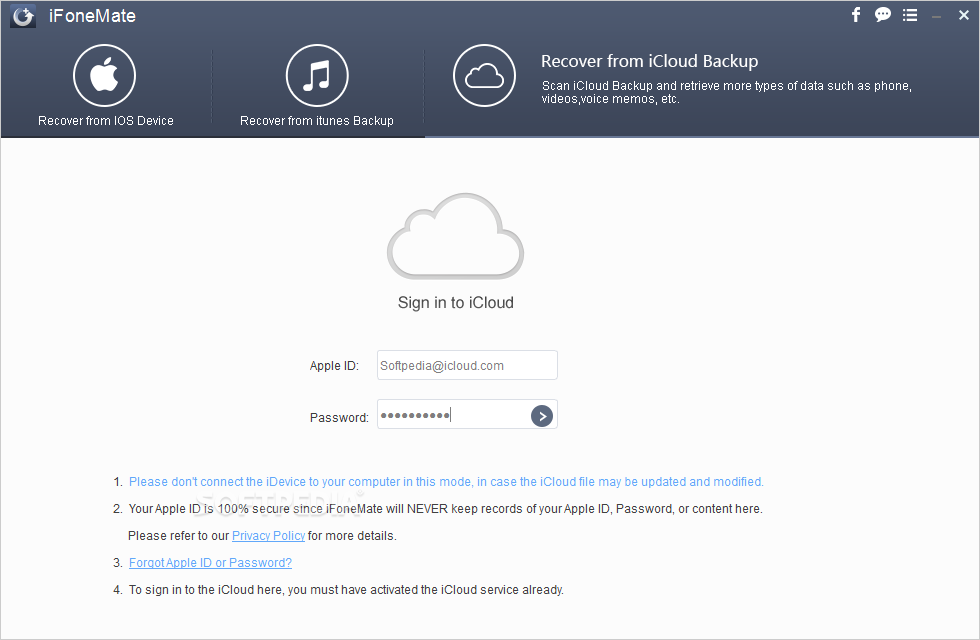Viewport: 980px width, 640px height.
Task: Click the 'Sign in to iCloud' heading
Action: point(456,302)
